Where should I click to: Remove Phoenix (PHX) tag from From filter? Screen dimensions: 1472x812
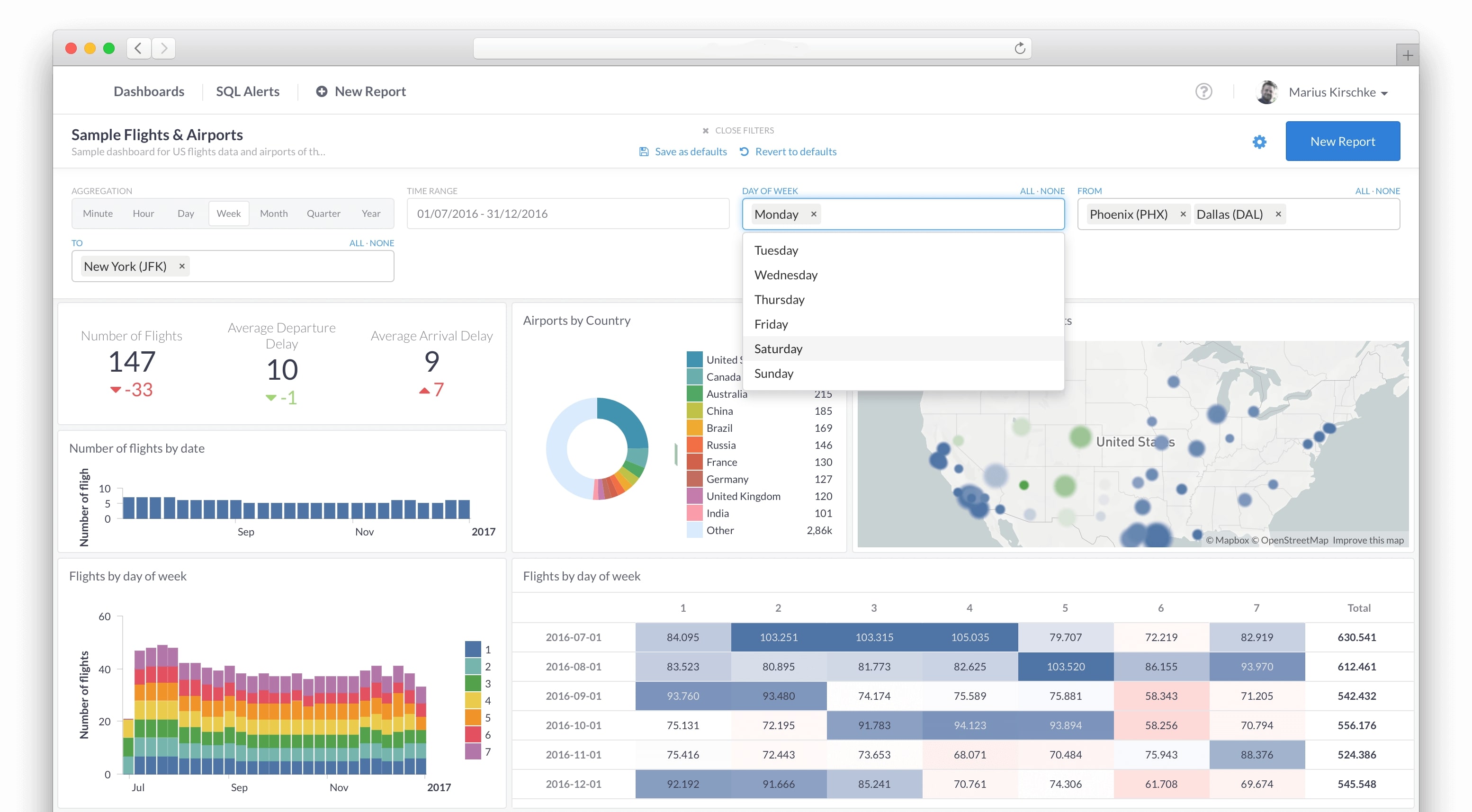tap(1183, 214)
